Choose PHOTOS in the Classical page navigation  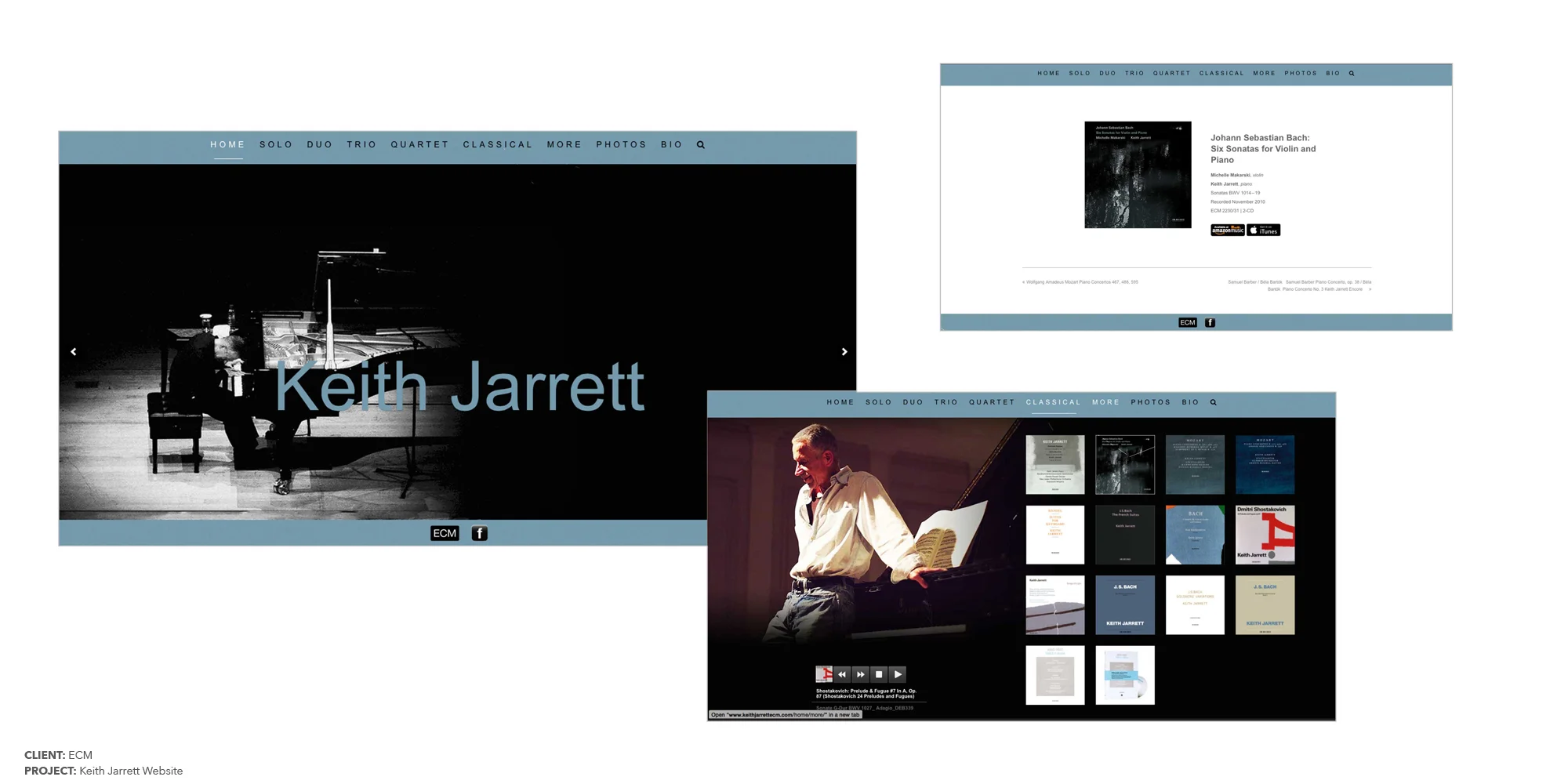pos(1151,402)
